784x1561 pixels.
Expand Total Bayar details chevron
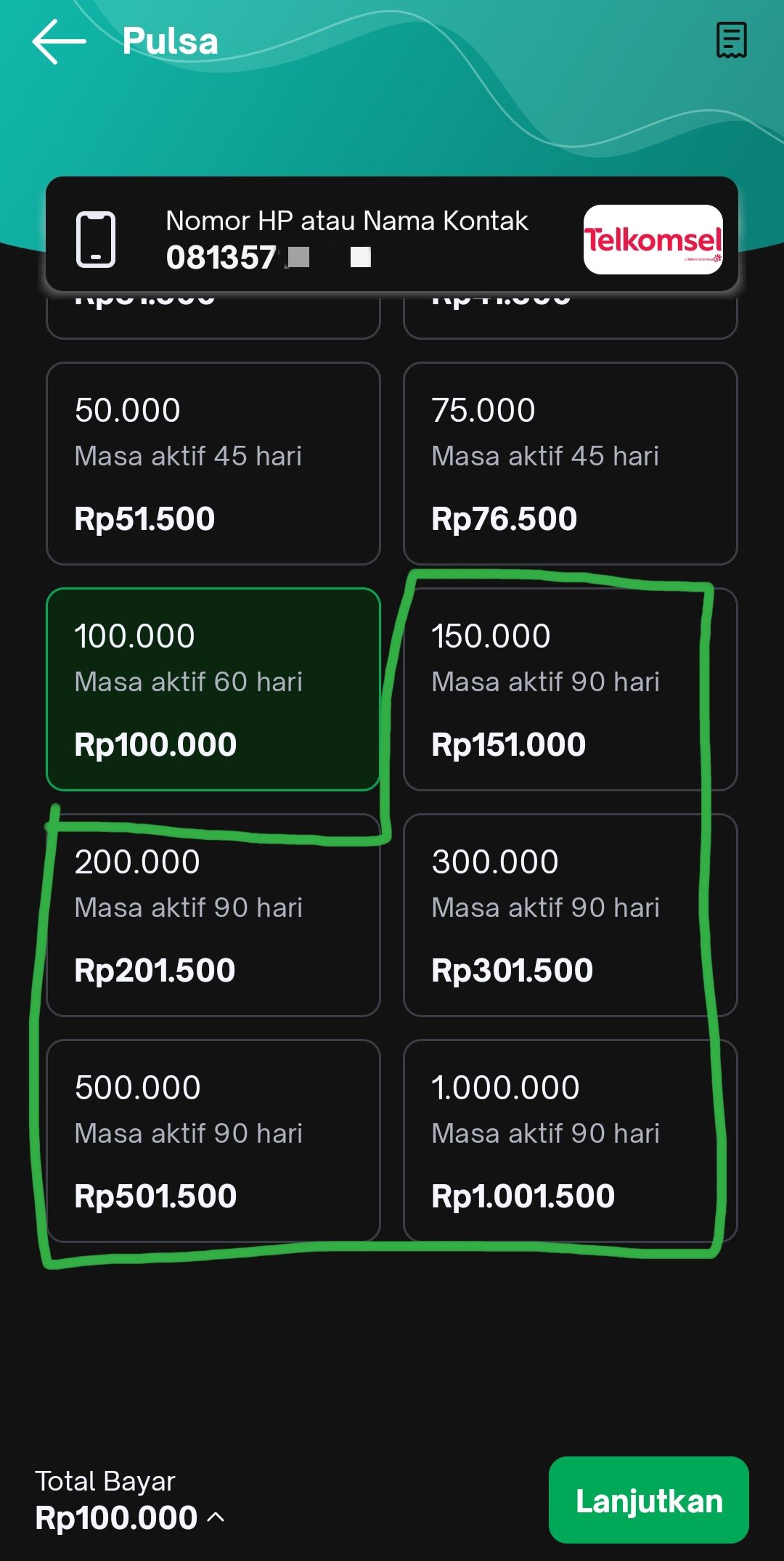216,1517
